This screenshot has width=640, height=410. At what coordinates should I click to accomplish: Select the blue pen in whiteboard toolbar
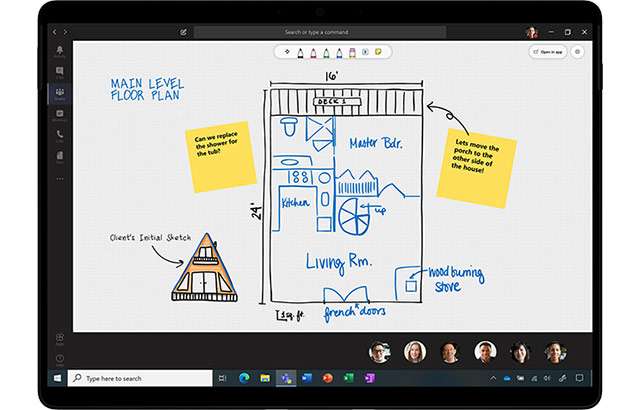339,53
